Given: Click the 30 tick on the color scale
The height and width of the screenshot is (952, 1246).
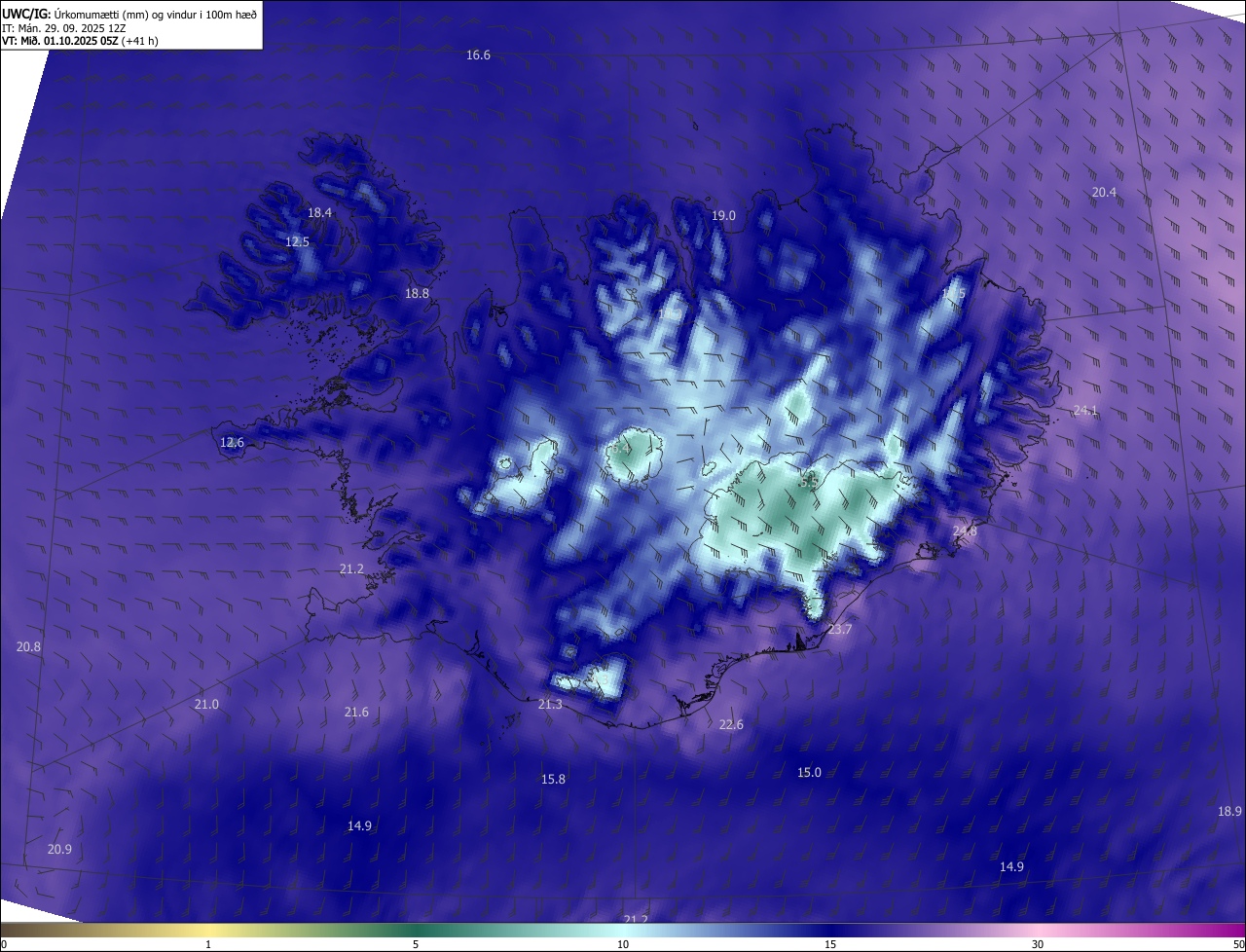Looking at the screenshot, I should pos(1038,944).
